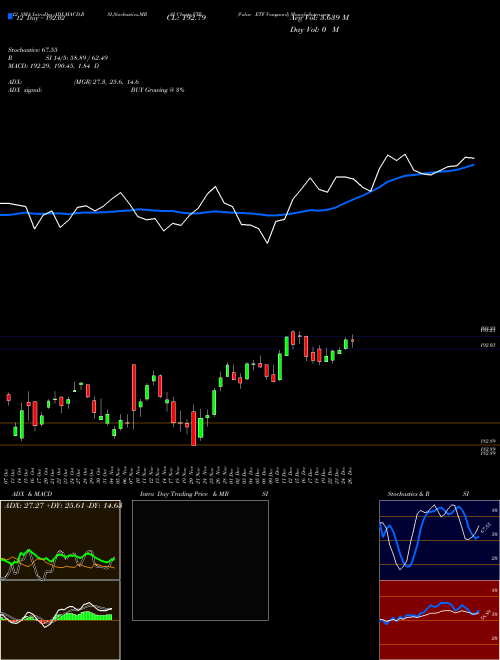Image resolution: width=500 pixels, height=660 pixels.
Task: Click the right end of the blue SMA line
Action: [x=474, y=165]
